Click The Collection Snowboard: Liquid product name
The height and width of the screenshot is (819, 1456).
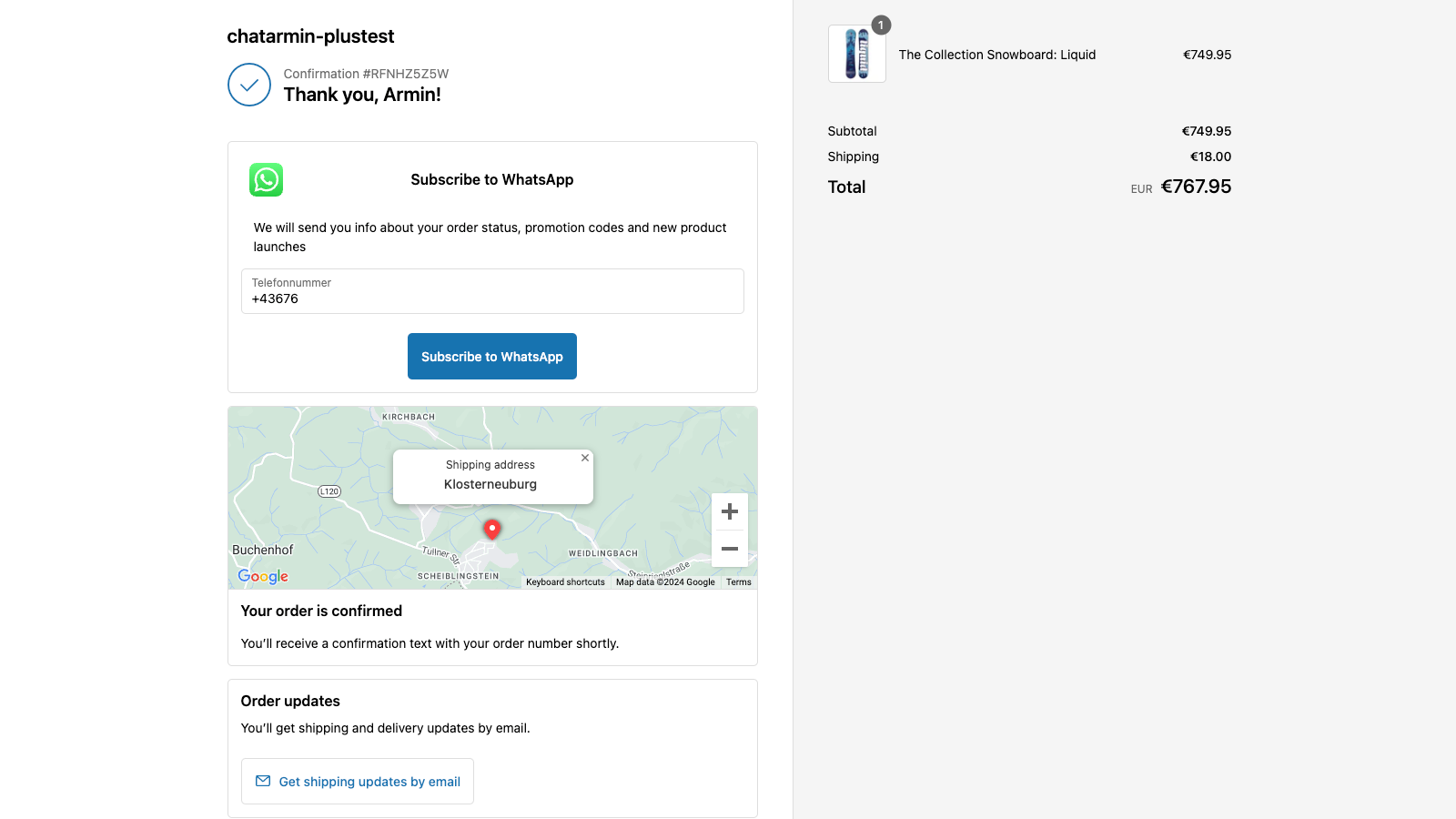996,55
